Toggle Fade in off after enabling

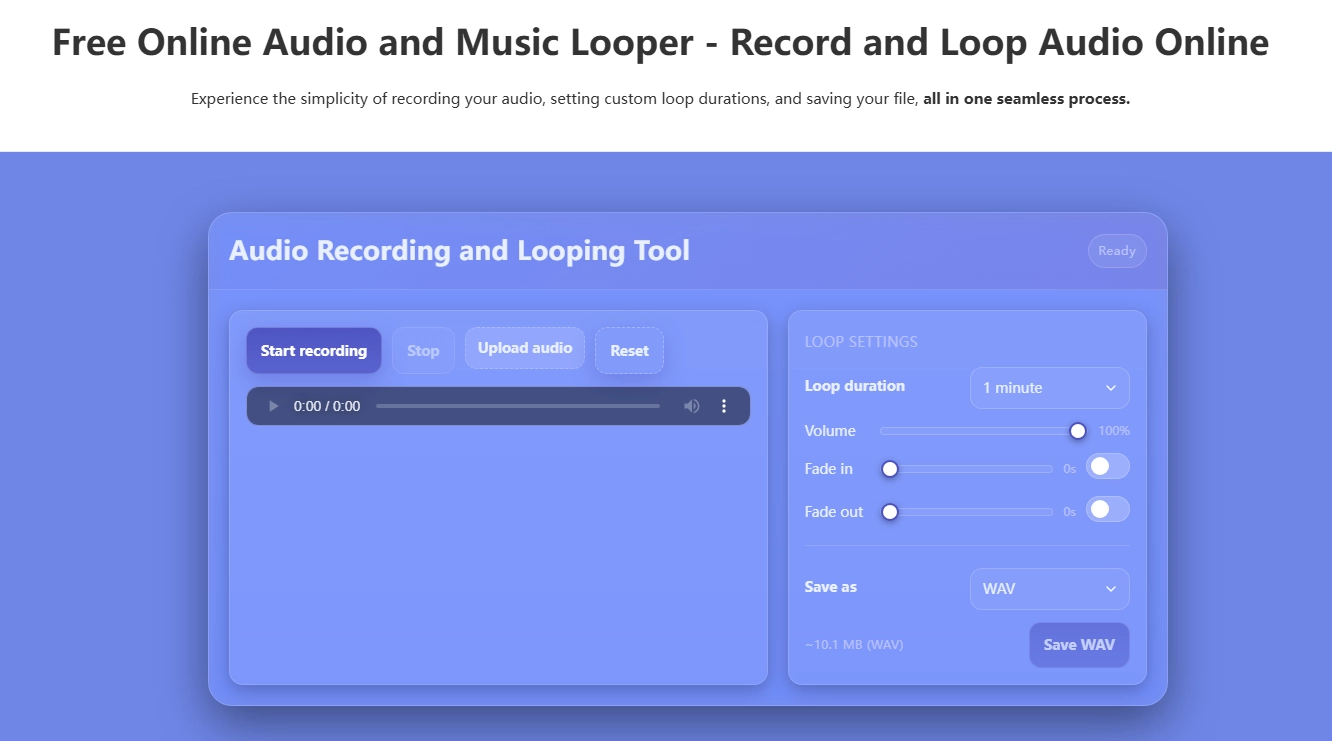point(1107,466)
